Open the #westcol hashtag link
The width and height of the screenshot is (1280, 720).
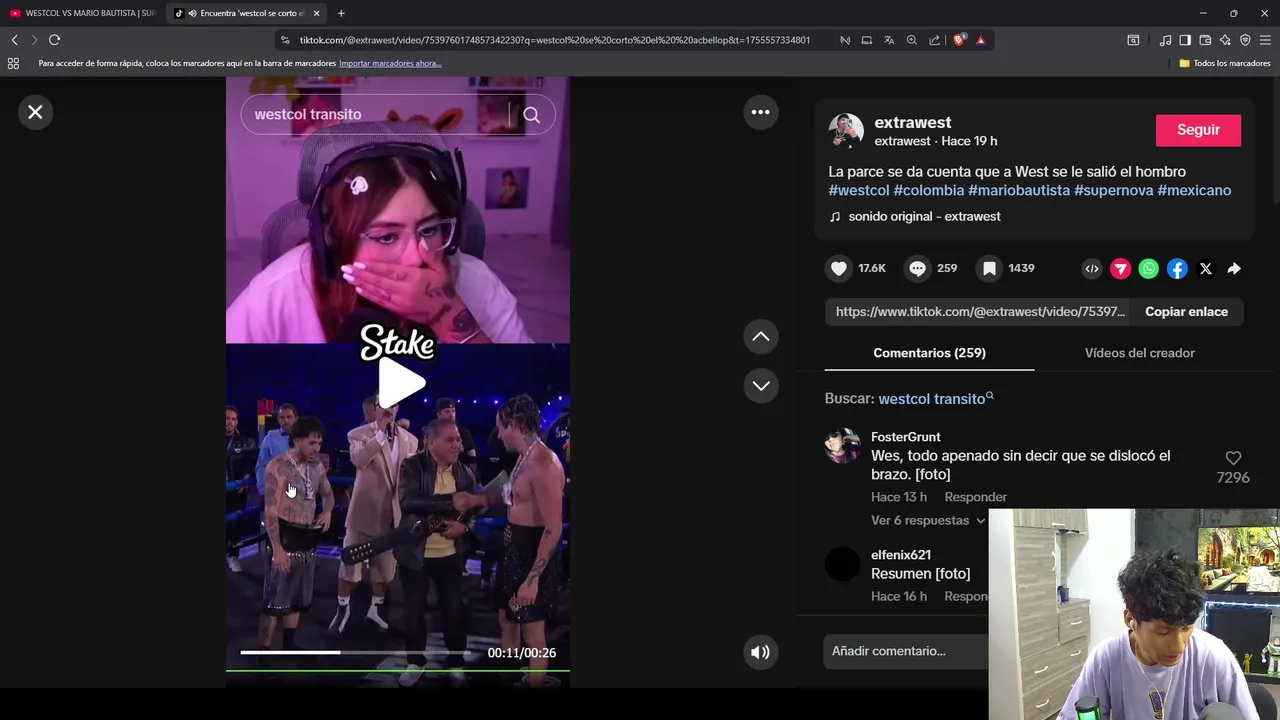[859, 190]
